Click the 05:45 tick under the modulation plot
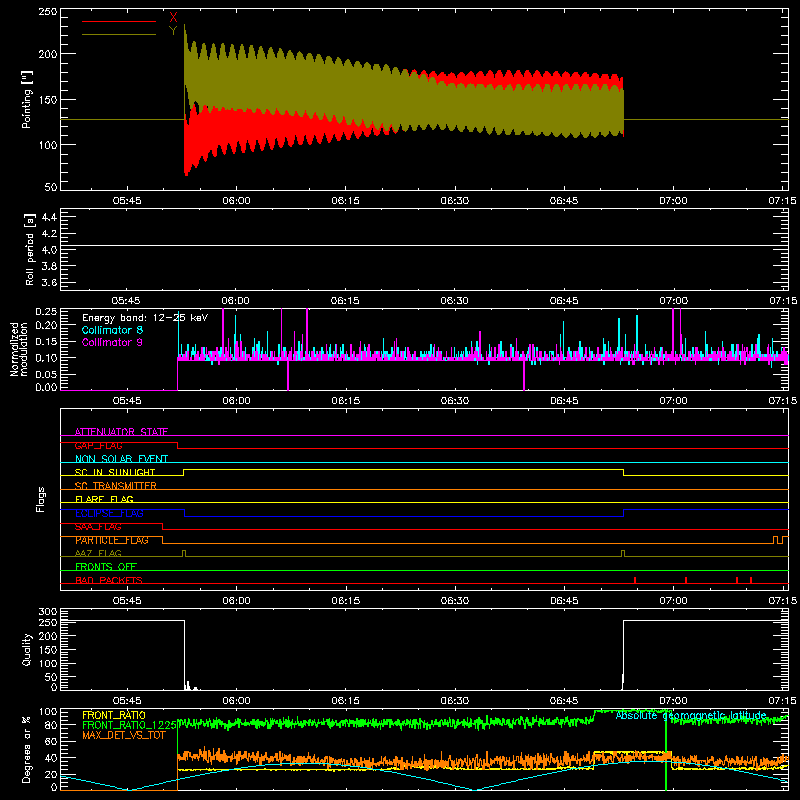800x800 pixels. point(127,401)
